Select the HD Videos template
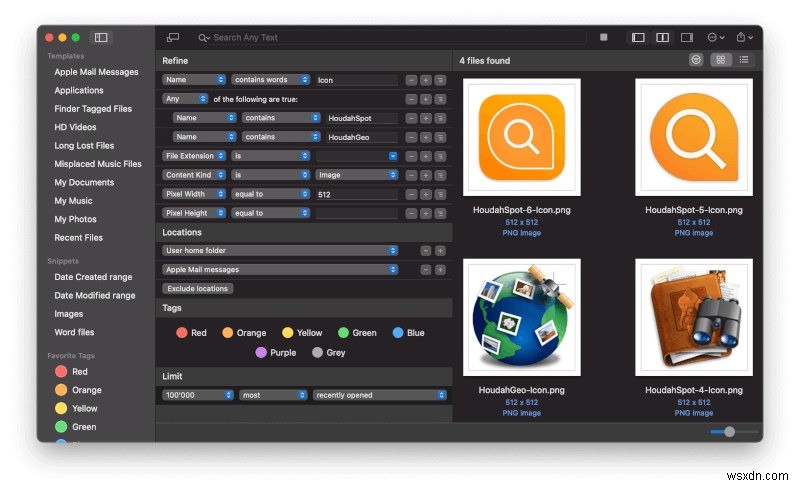This screenshot has width=800, height=486. click(75, 127)
